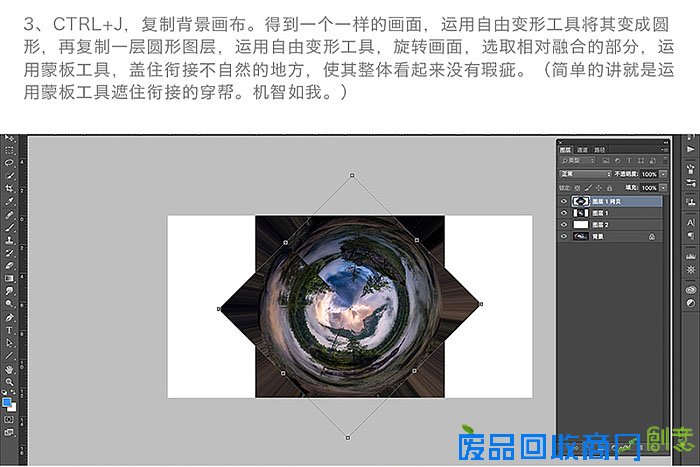Open the fill slider dropdown arrow
Viewport: 700px width, 467px height.
point(663,188)
